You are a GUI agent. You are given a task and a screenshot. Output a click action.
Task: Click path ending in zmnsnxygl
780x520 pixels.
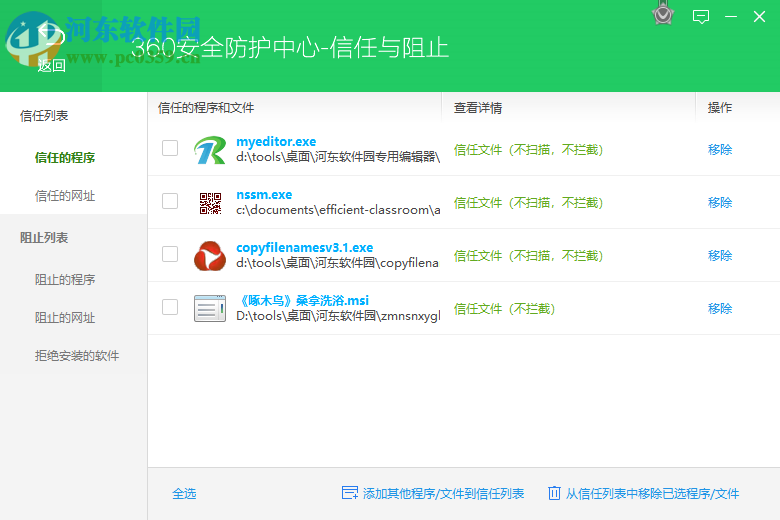click(338, 316)
